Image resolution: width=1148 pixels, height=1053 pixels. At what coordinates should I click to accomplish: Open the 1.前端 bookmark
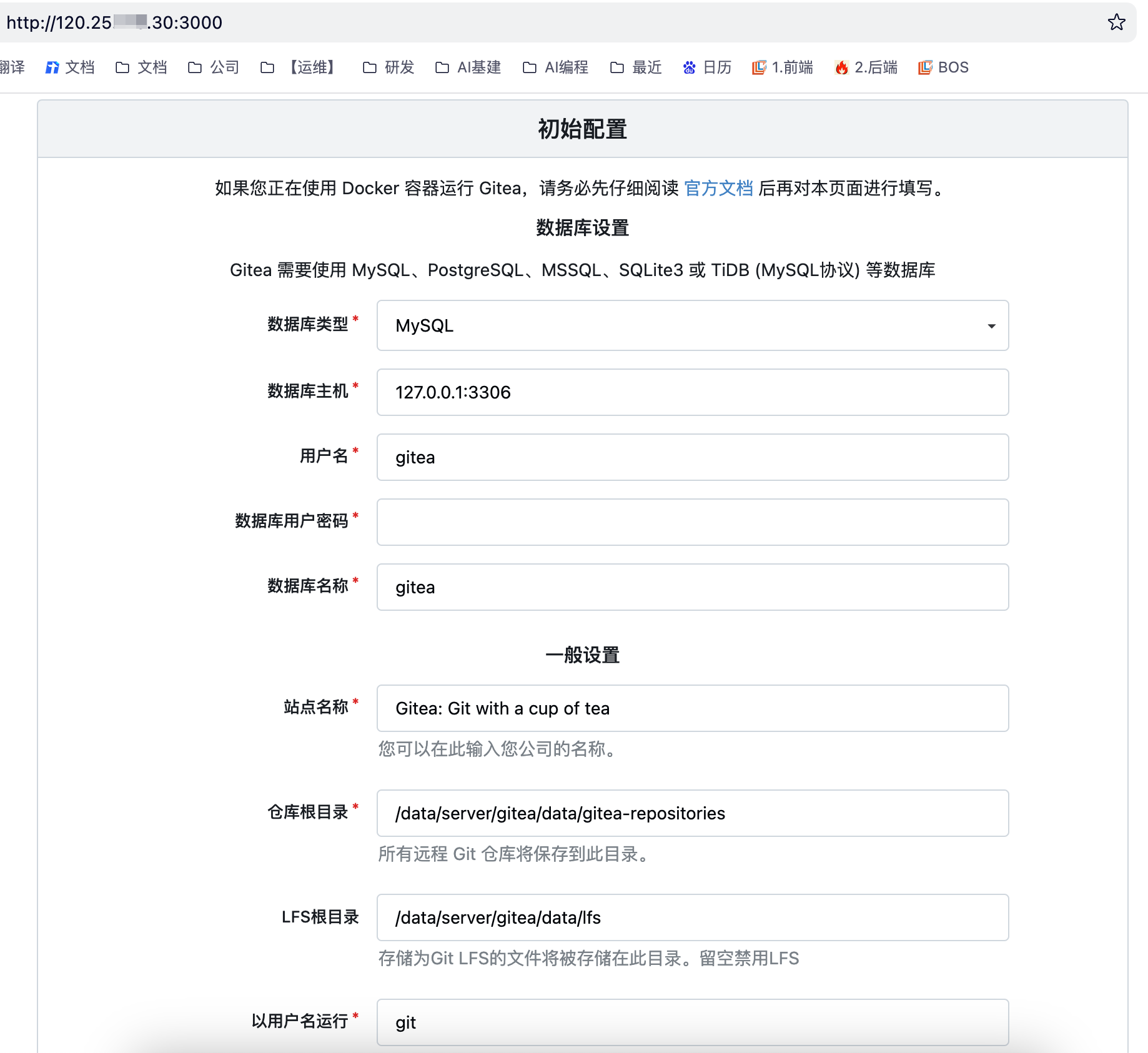tap(783, 67)
